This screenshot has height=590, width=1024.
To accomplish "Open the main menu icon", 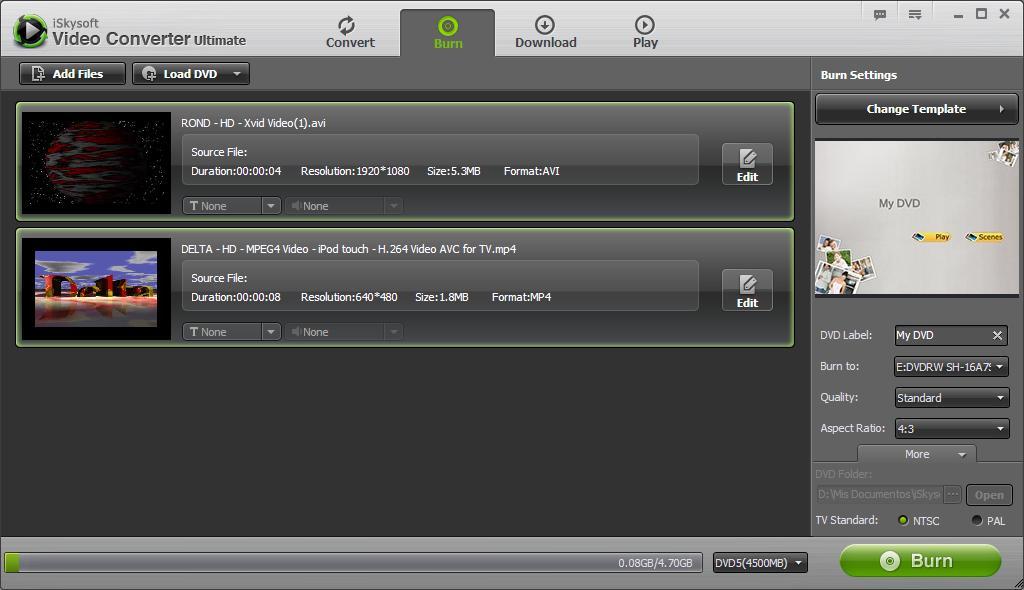I will tap(915, 14).
